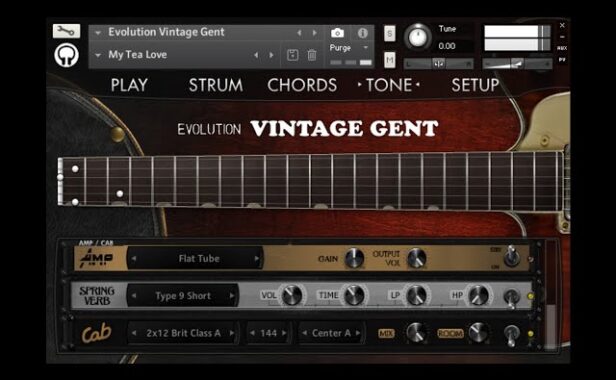Switch to the TONE tab

(x=389, y=85)
